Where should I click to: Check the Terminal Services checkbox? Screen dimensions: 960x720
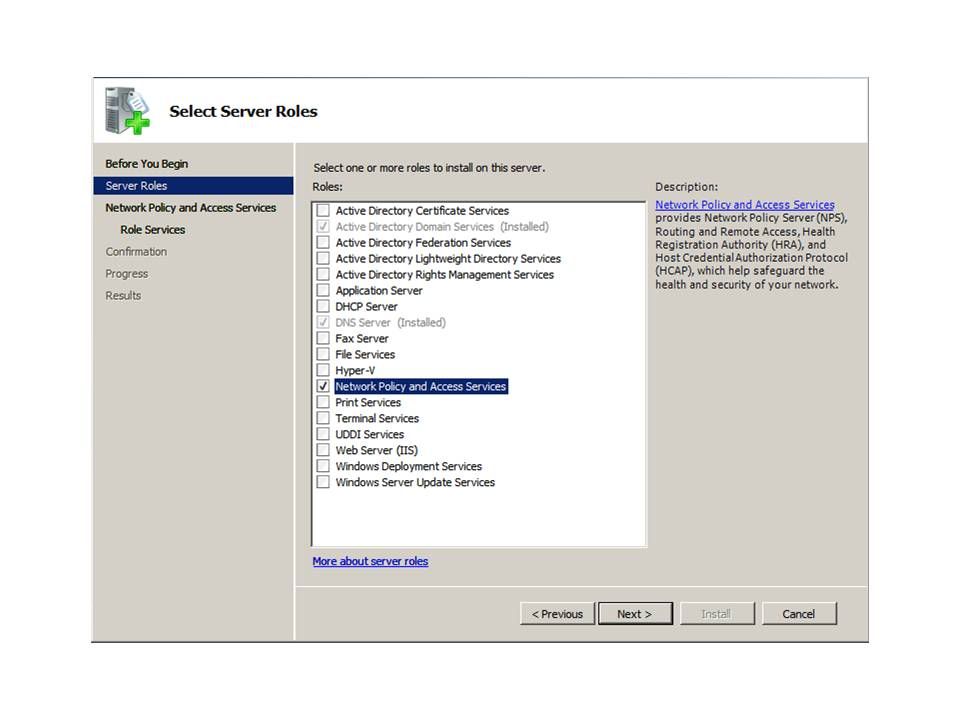(x=323, y=418)
